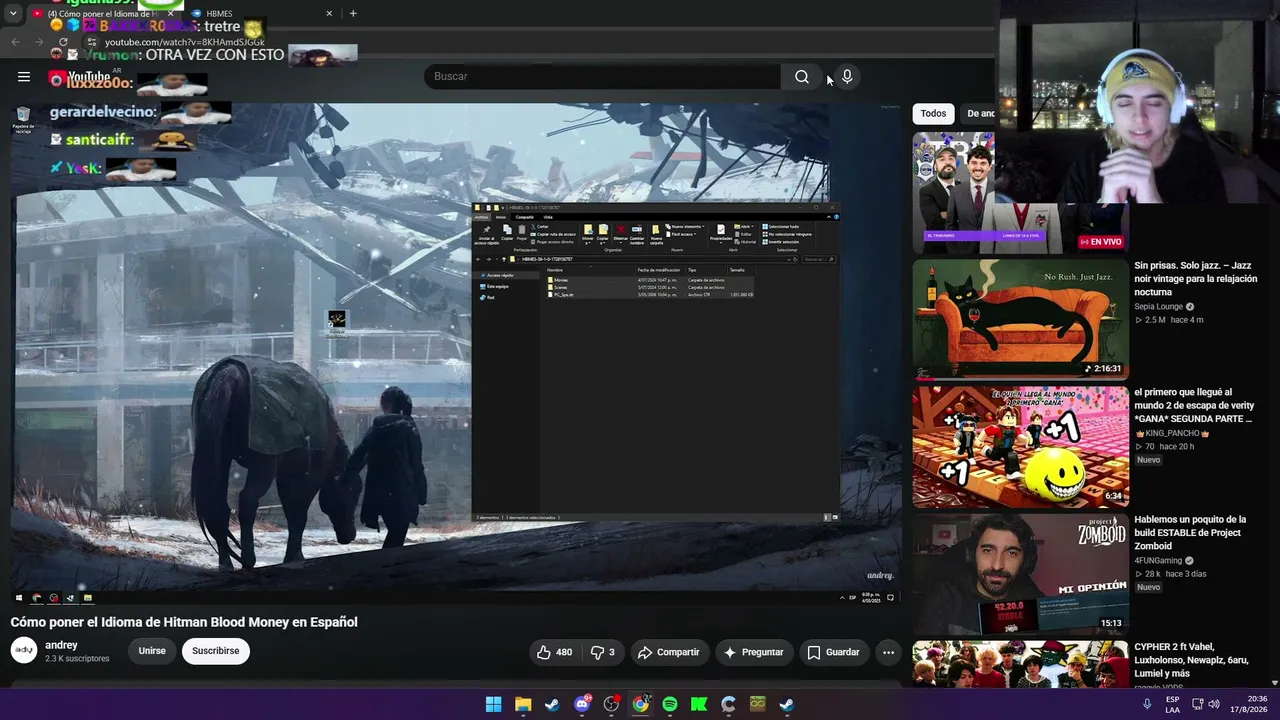Focus the Buscar search field
Image resolution: width=1280 pixels, height=720 pixels.
(x=602, y=76)
